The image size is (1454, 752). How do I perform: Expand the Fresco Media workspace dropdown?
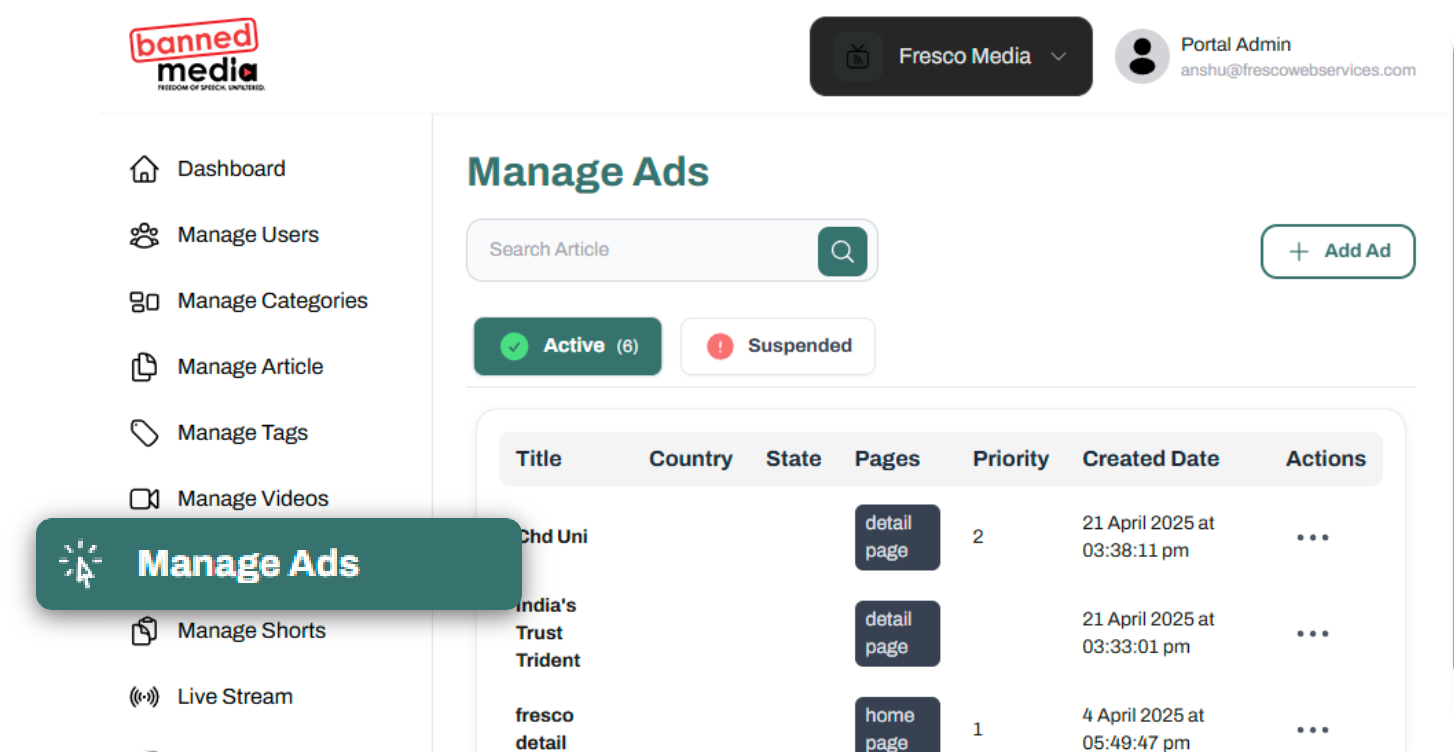pos(1059,57)
